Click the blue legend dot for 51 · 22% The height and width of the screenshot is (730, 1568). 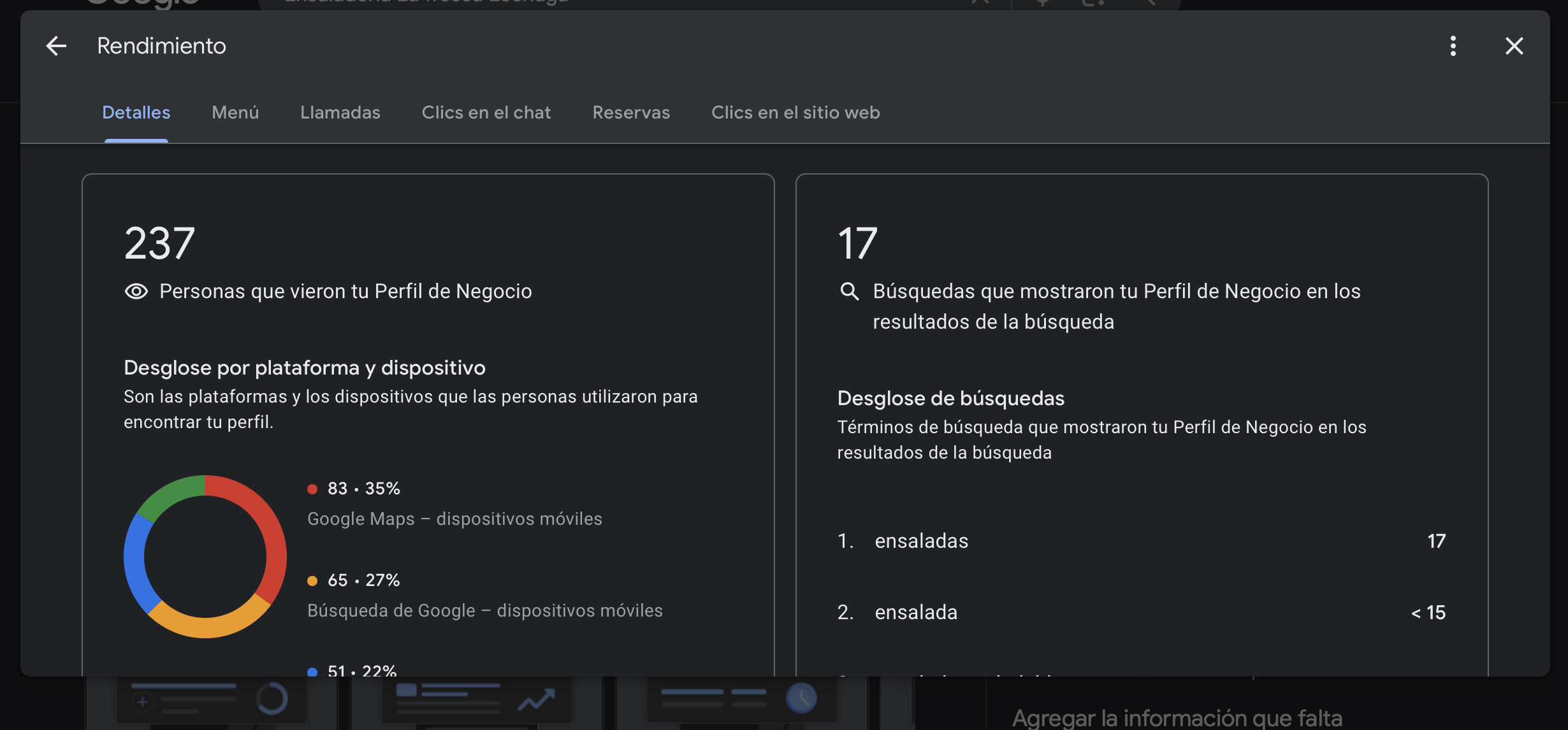click(312, 671)
